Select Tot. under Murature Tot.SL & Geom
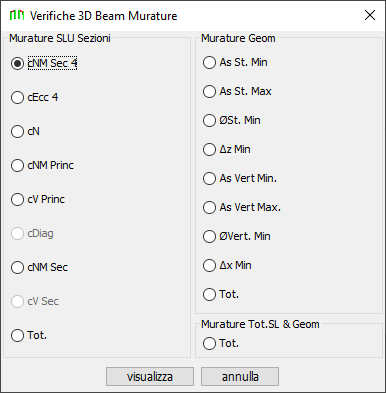Screen dimensions: 386x393 pyautogui.click(x=221, y=343)
